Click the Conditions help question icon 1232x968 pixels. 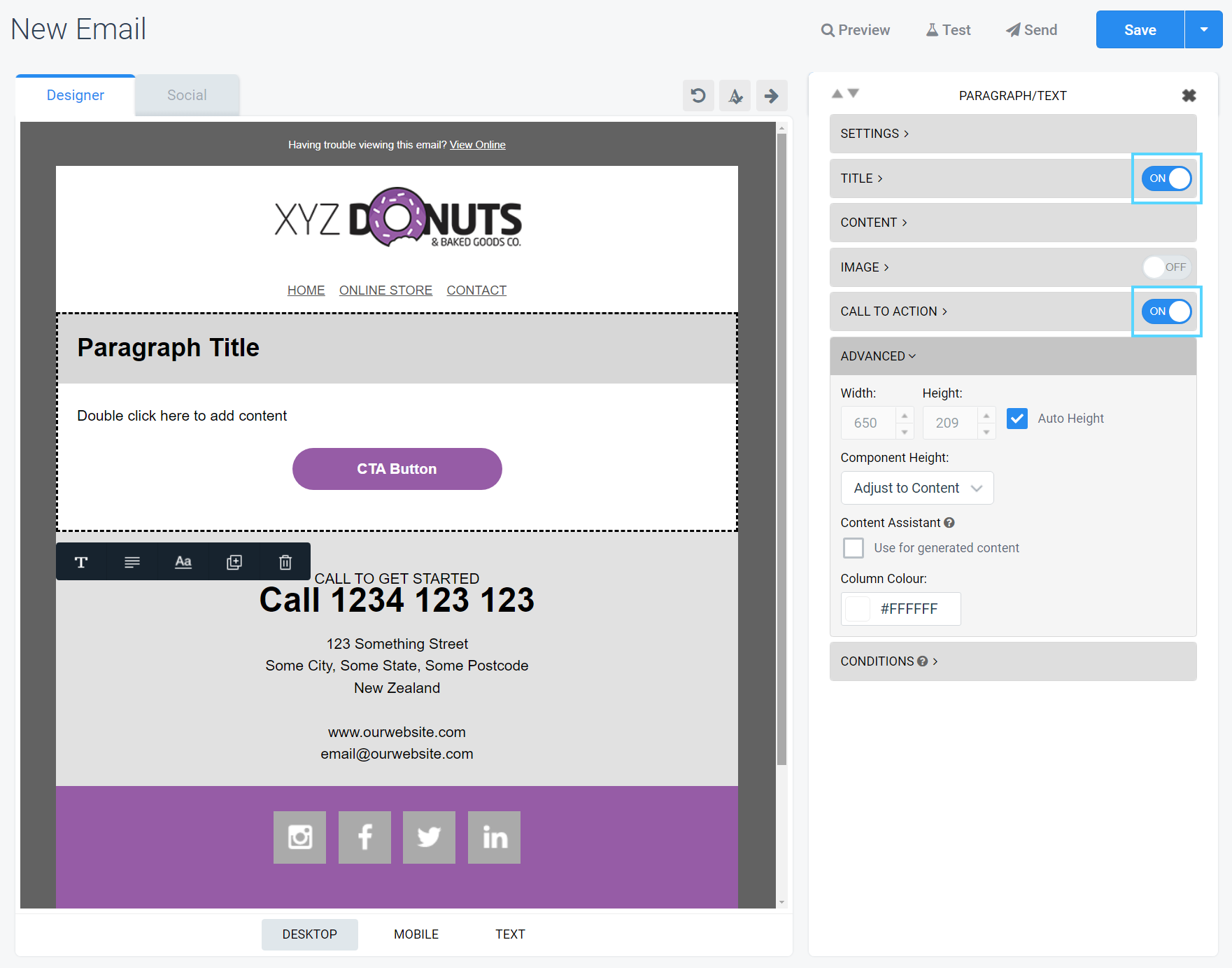923,661
